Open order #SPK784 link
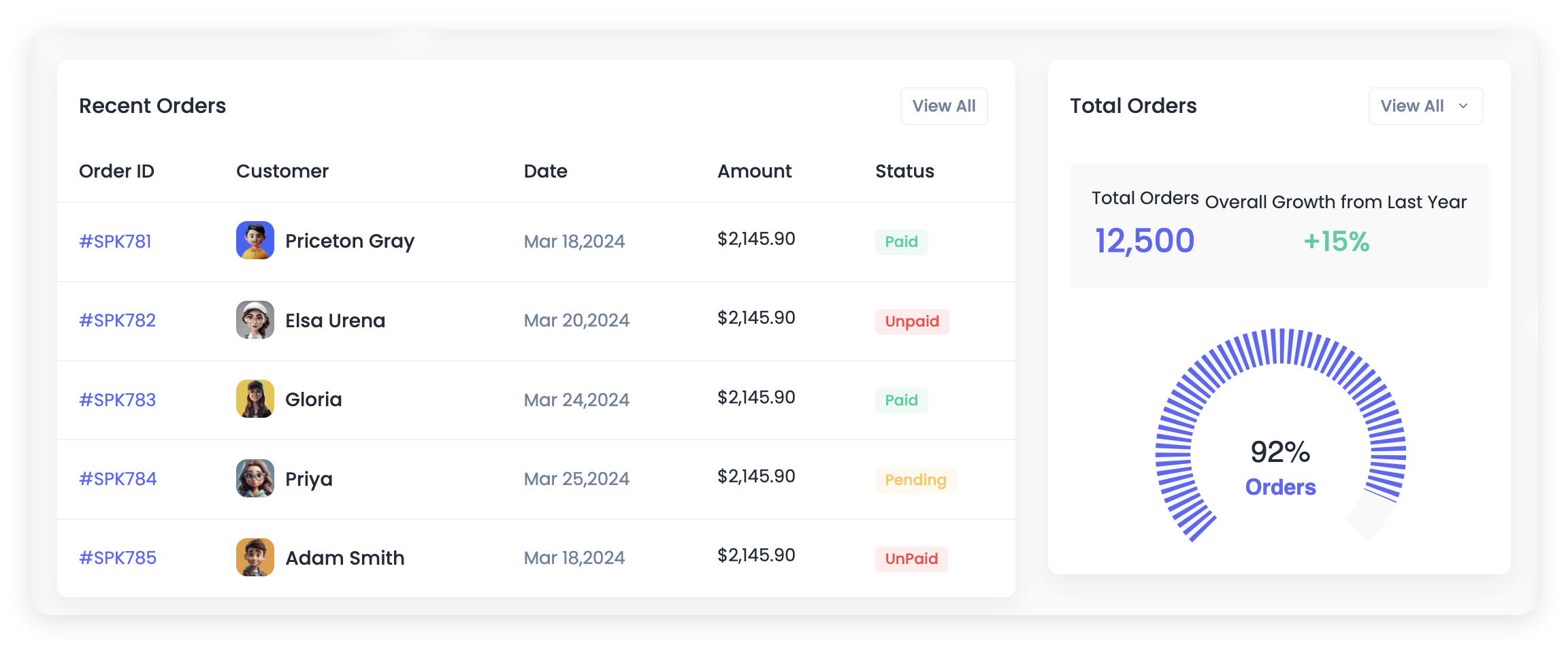 (x=118, y=479)
